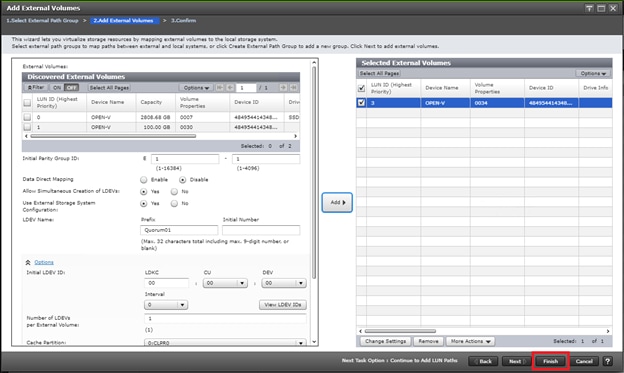The width and height of the screenshot is (624, 373).
Task: Click Select All Pages in Discovered Volumes
Action: (109, 88)
